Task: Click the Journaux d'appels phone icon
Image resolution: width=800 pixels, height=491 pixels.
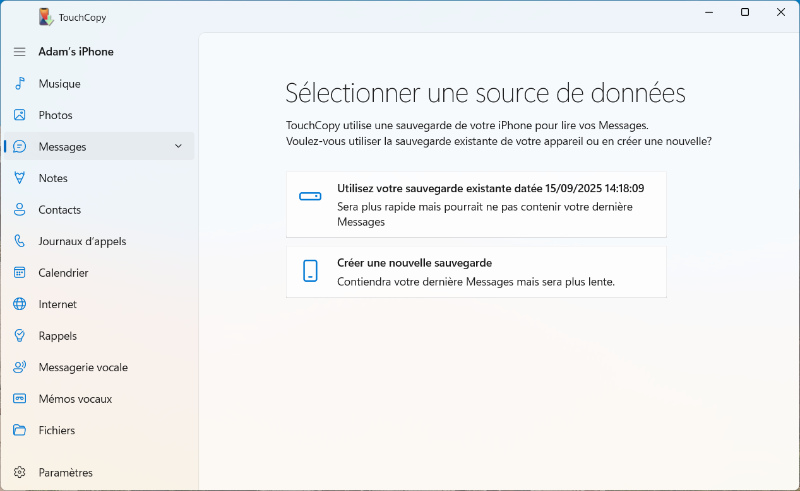Action: (19, 241)
